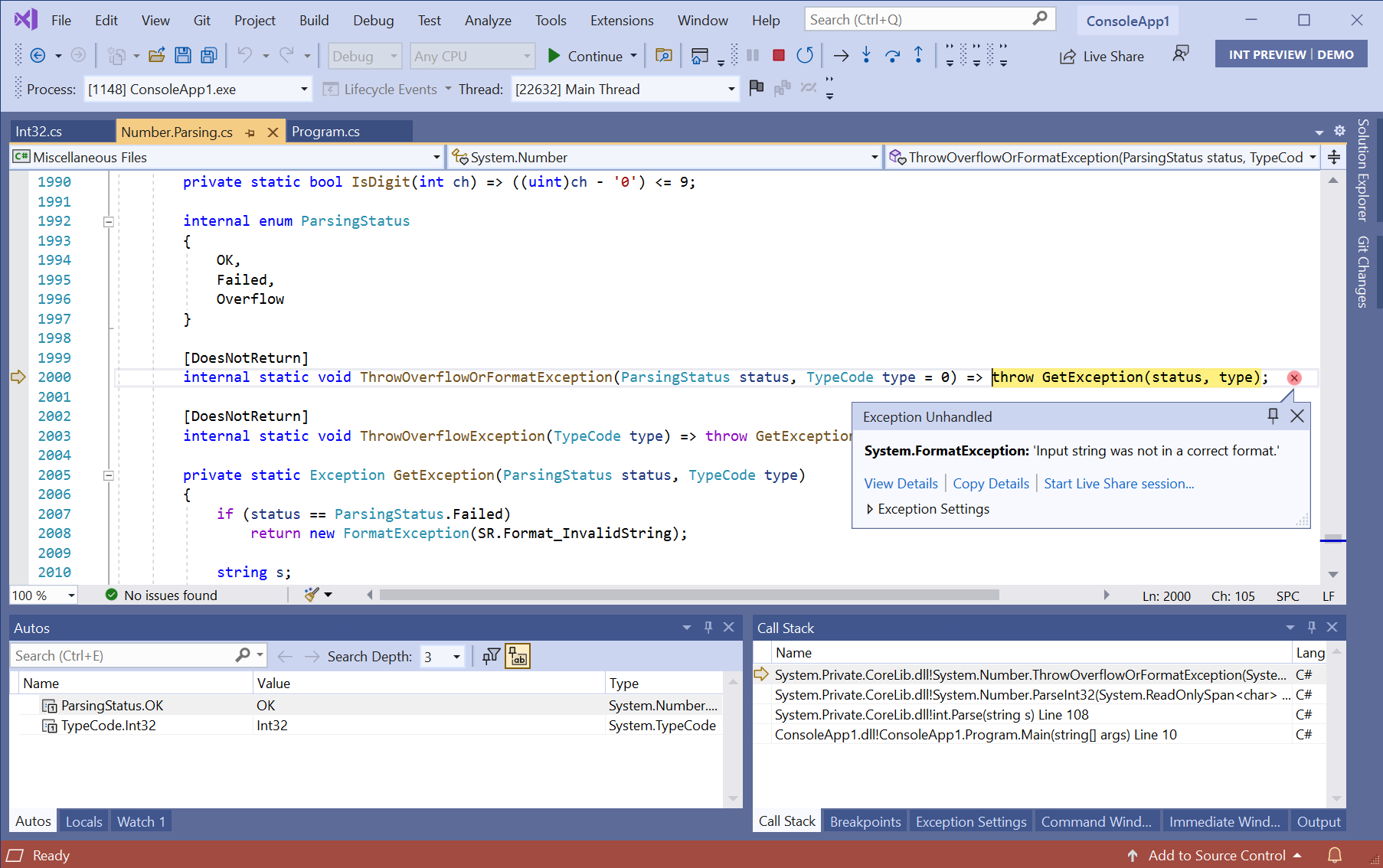
Task: Open the Debug menu
Action: [373, 21]
